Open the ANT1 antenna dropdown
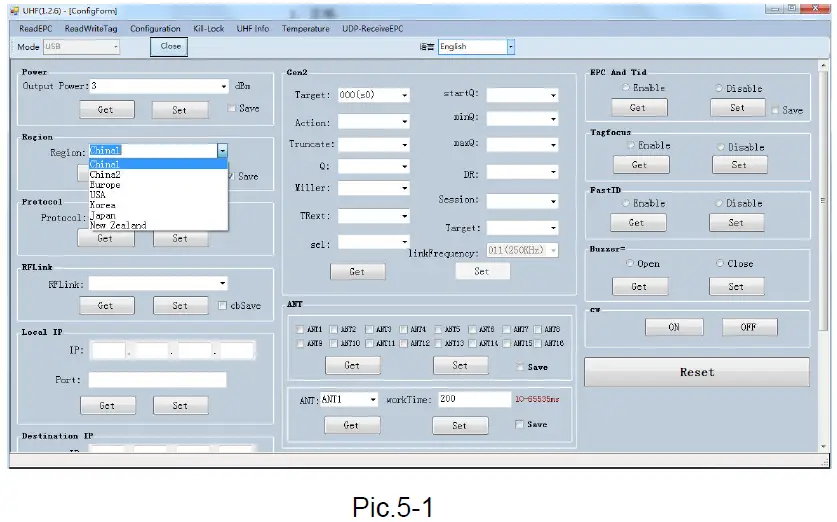This screenshot has width=837, height=522. tap(349, 399)
